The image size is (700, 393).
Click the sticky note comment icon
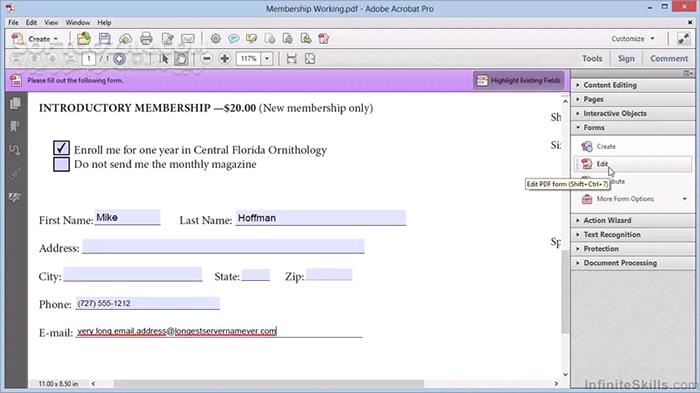tap(233, 39)
